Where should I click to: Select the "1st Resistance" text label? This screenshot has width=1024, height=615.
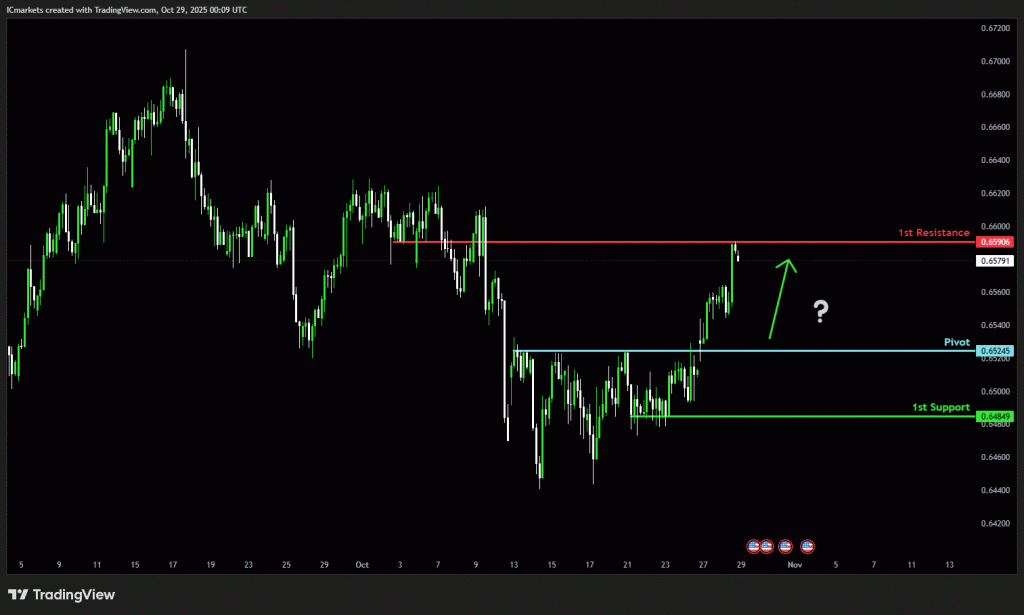tap(933, 232)
